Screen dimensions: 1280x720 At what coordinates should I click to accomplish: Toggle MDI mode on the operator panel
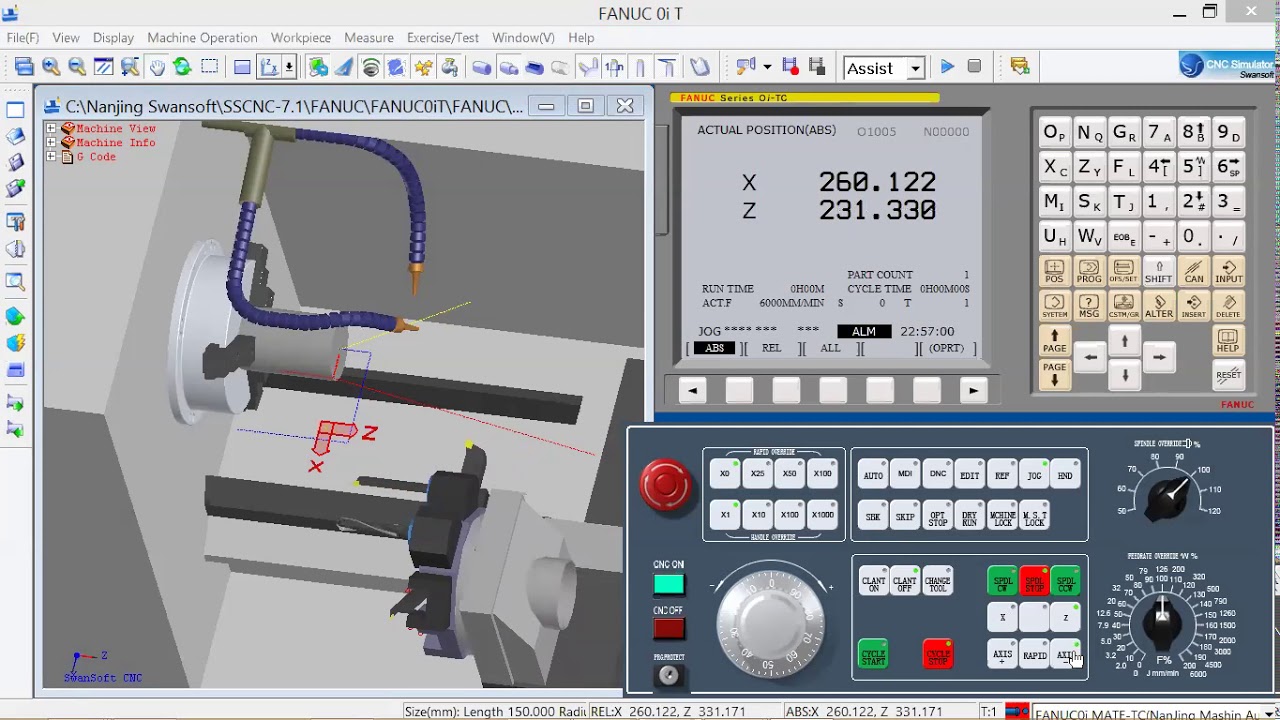905,474
